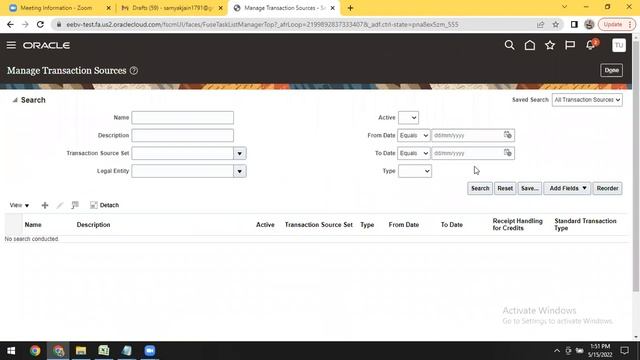Open the Notepad app on the taskbar
This screenshot has height=360, width=640.
pos(127,351)
